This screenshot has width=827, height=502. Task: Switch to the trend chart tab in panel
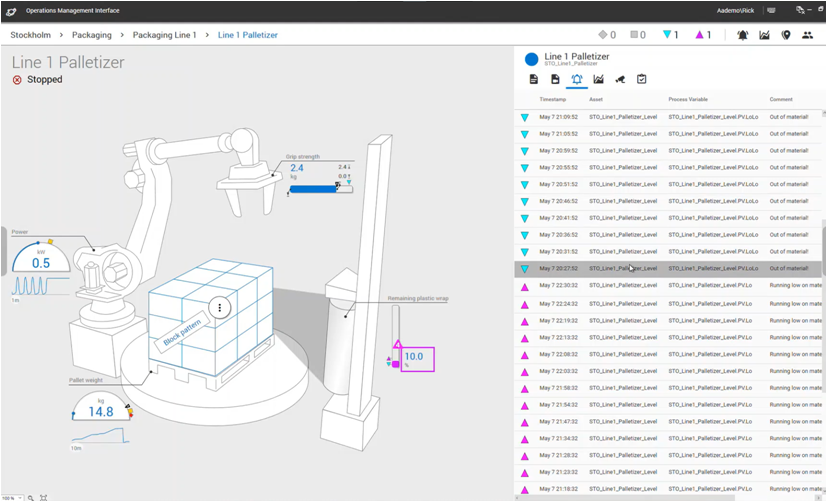(598, 79)
